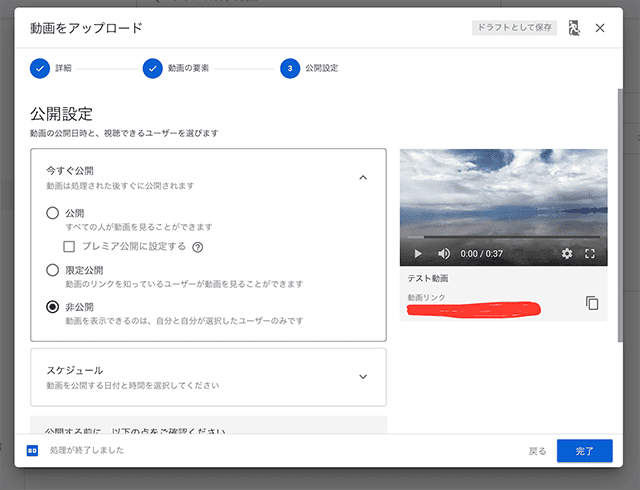The image size is (640, 490).
Task: Click the ドラフトとして保存 button
Action: pyautogui.click(x=514, y=28)
